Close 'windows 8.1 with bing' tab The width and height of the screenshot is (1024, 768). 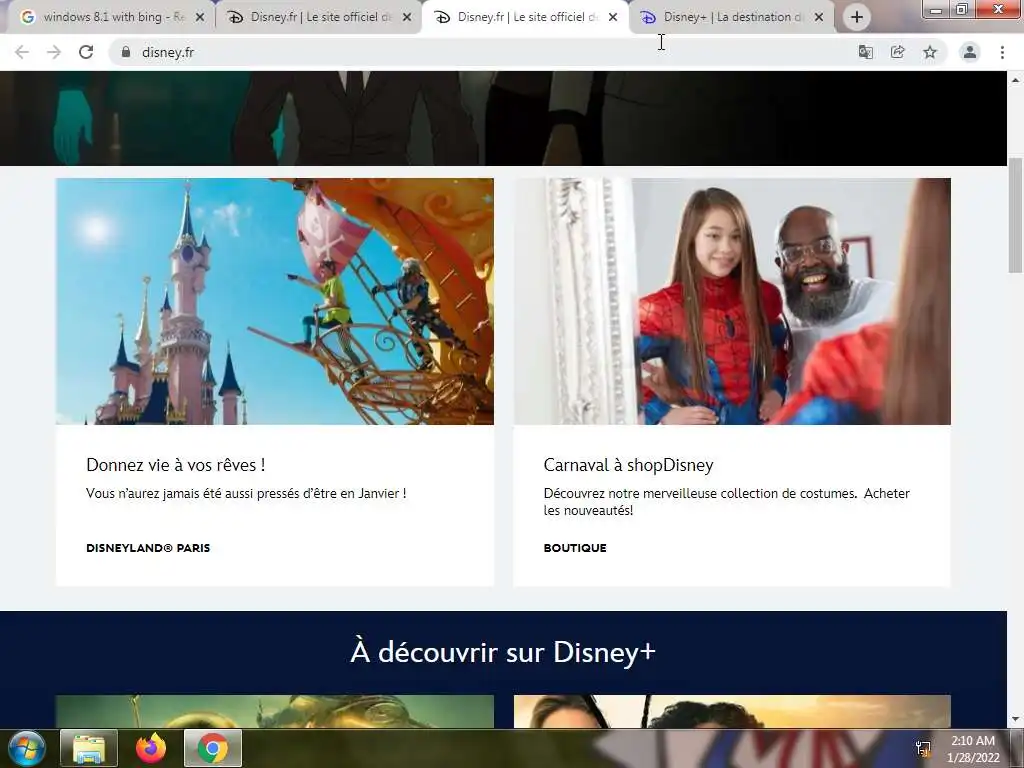pos(200,17)
